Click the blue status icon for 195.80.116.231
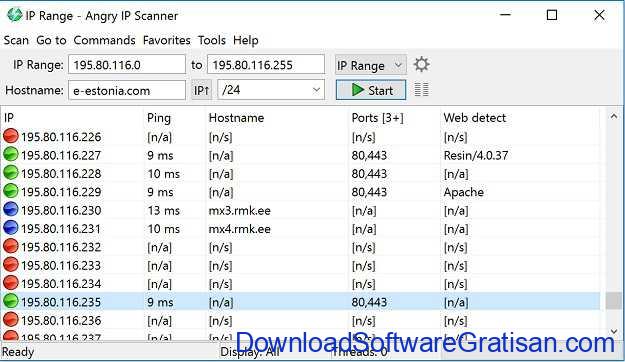Viewport: 625px width, 362px height. coord(11,228)
